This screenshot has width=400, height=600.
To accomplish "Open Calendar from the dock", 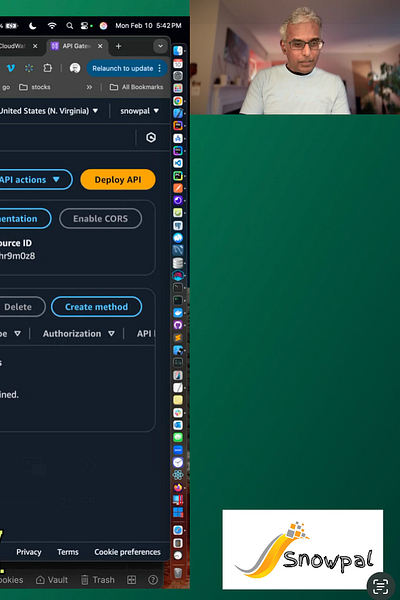I will 178,64.
